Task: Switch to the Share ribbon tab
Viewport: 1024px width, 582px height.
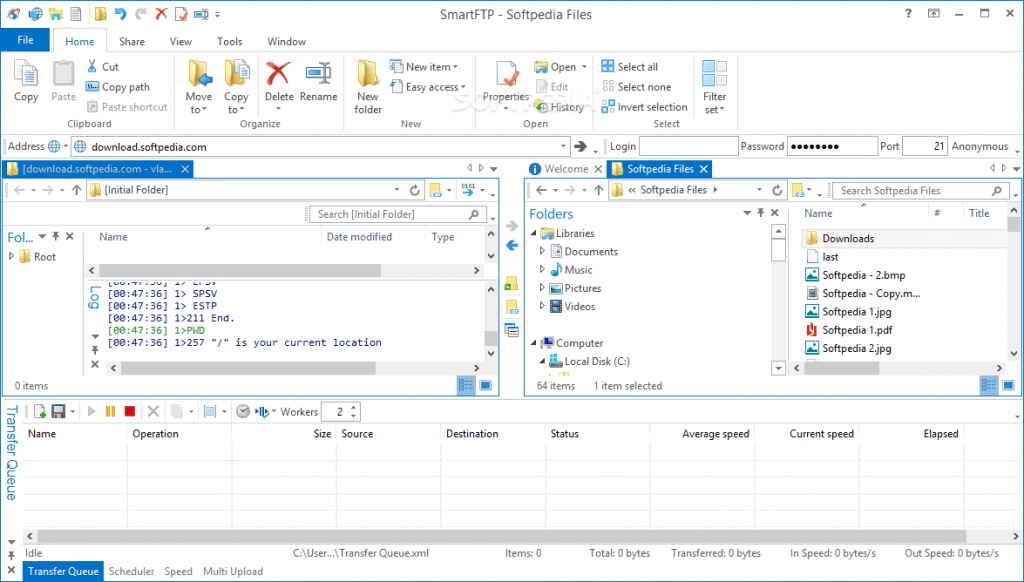Action: coord(131,41)
